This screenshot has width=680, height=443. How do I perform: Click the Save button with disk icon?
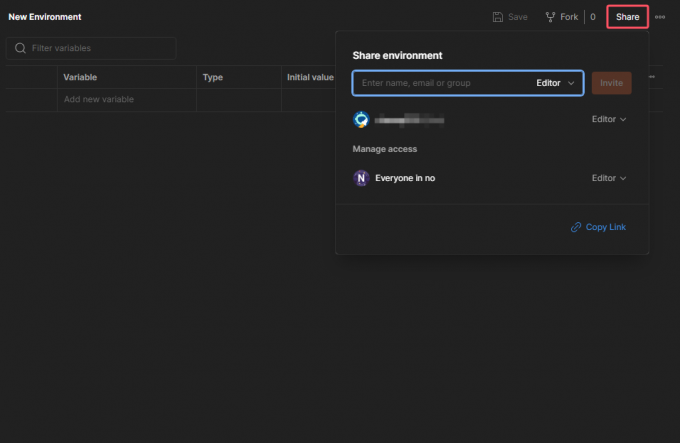pos(510,17)
